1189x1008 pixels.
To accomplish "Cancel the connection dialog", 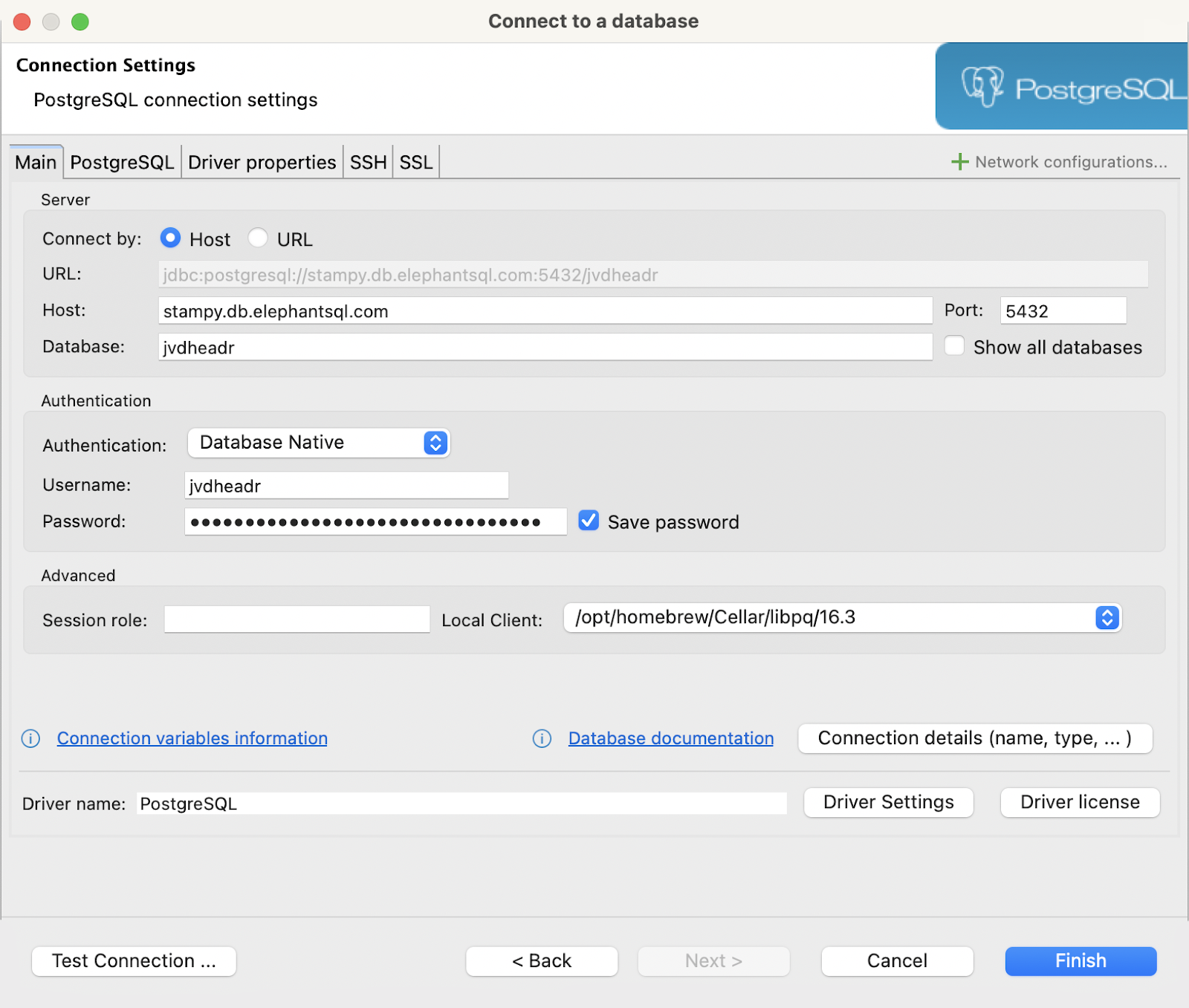I will click(x=897, y=961).
